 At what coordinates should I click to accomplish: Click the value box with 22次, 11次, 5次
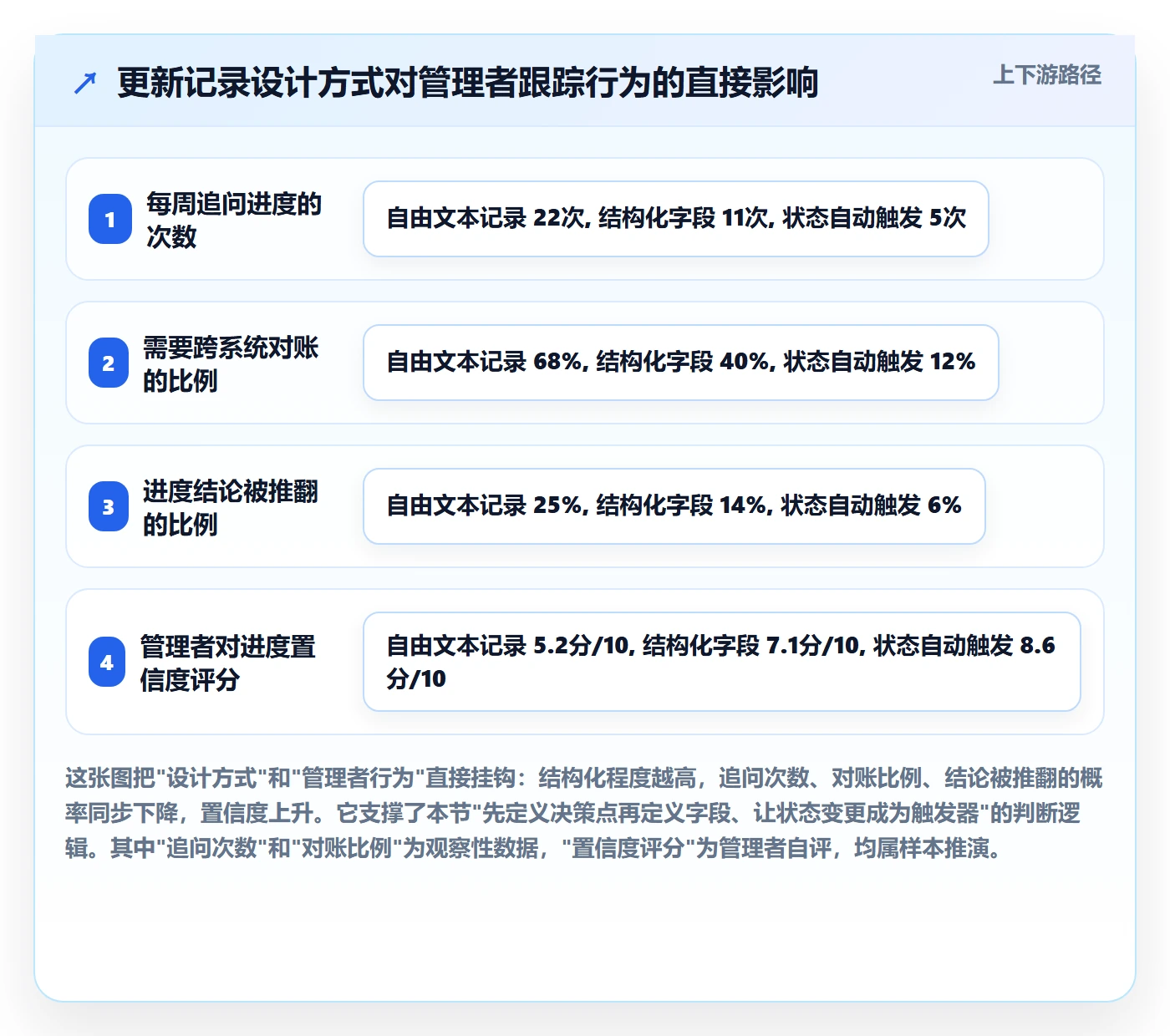676,219
